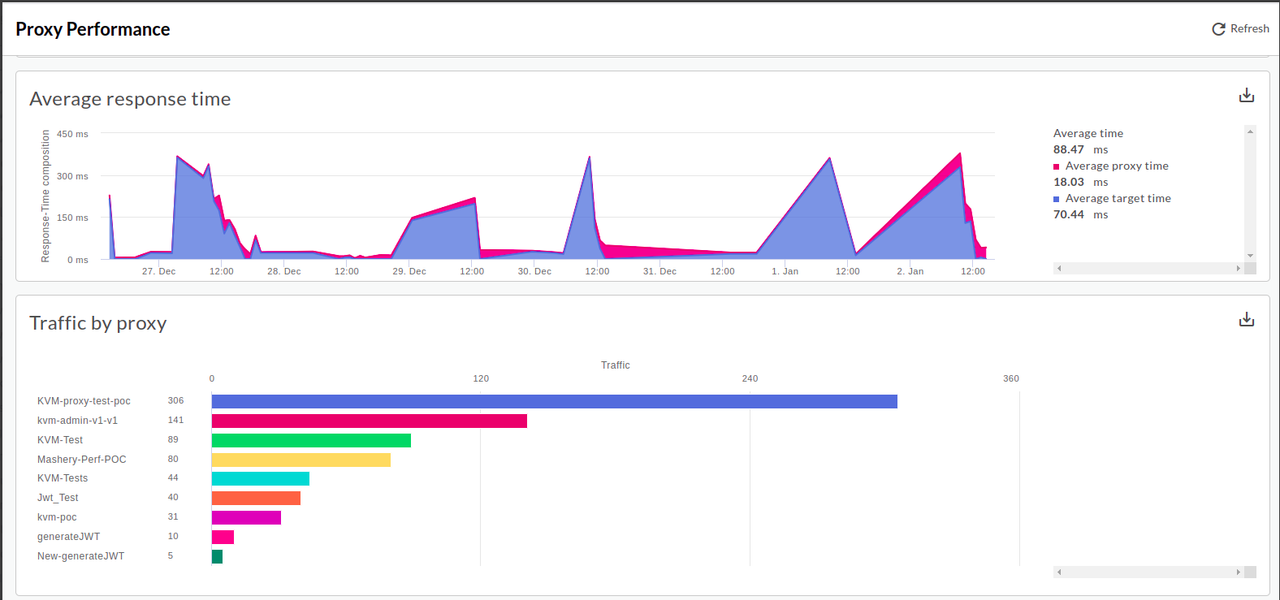Click the traffic value 306

(x=176, y=401)
